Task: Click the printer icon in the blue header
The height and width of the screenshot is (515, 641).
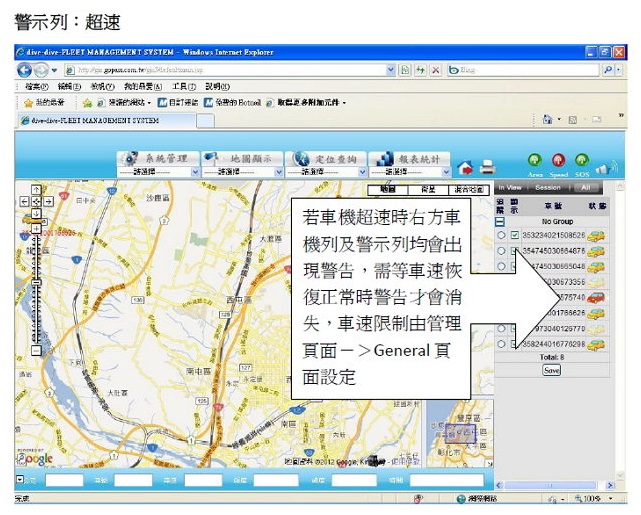Action: pos(487,167)
